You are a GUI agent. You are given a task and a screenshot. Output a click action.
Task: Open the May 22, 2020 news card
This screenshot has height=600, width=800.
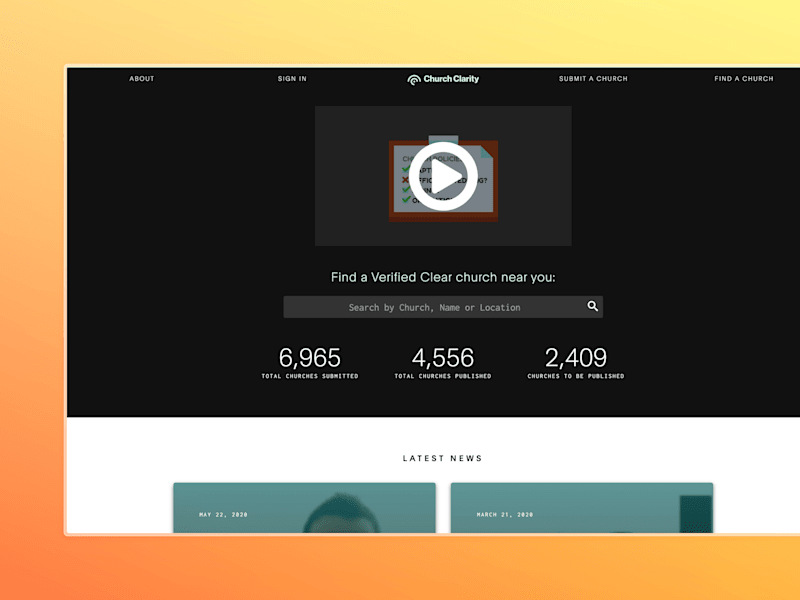pos(305,508)
